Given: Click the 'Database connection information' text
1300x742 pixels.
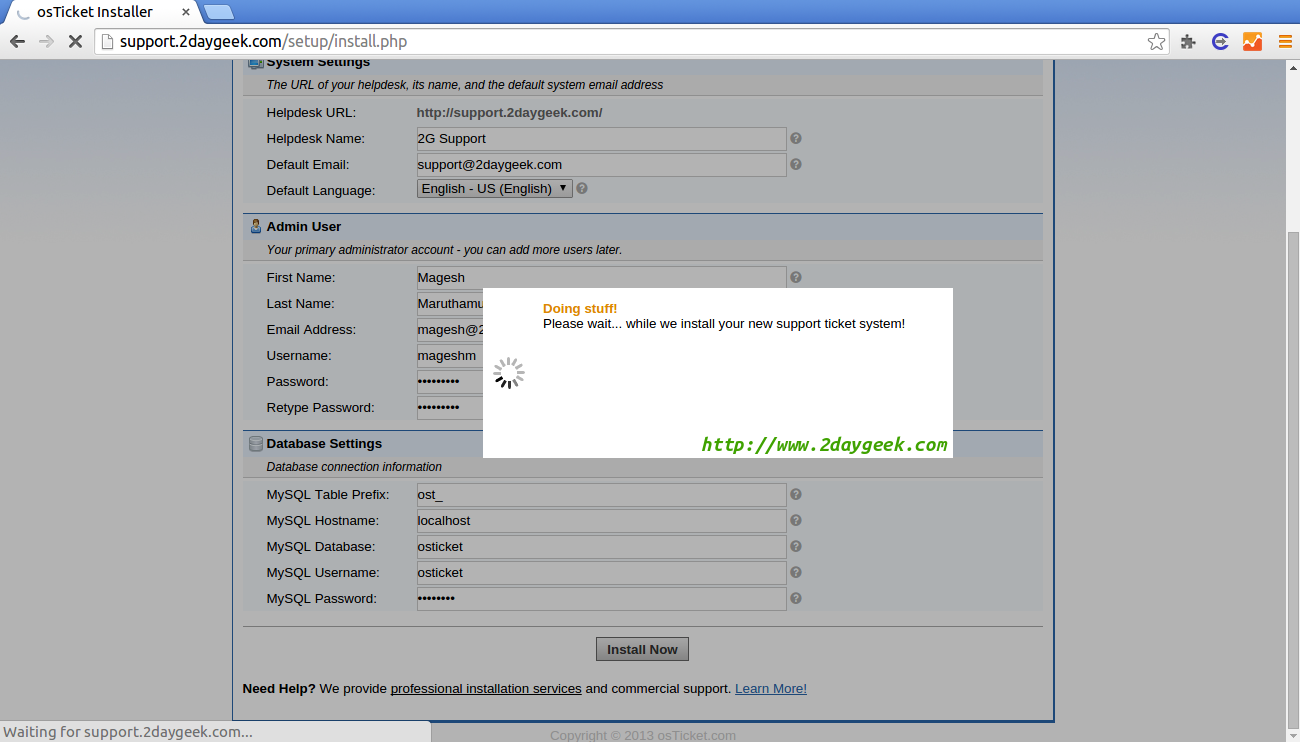Looking at the screenshot, I should click(354, 467).
